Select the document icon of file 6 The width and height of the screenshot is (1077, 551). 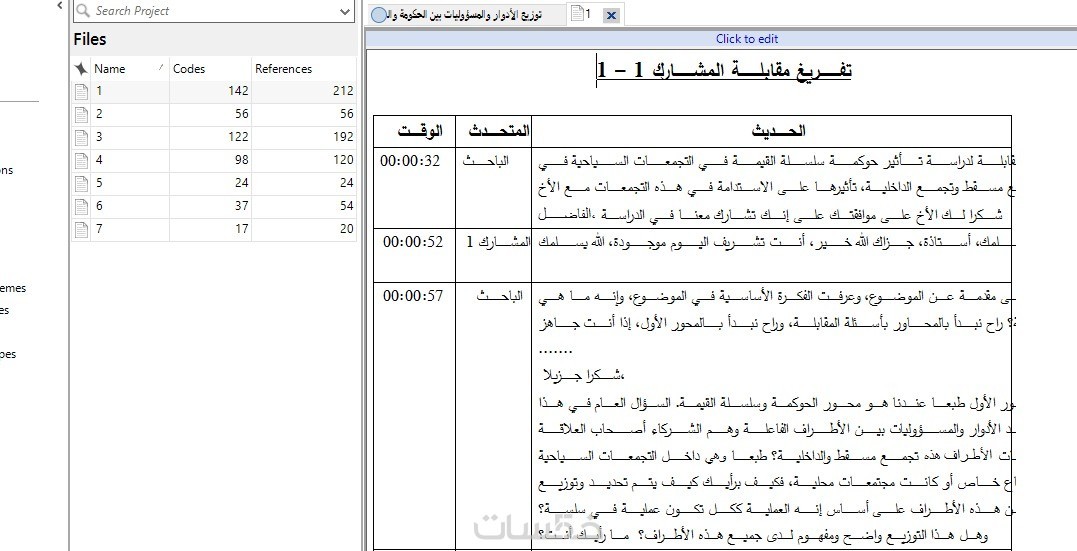81,206
